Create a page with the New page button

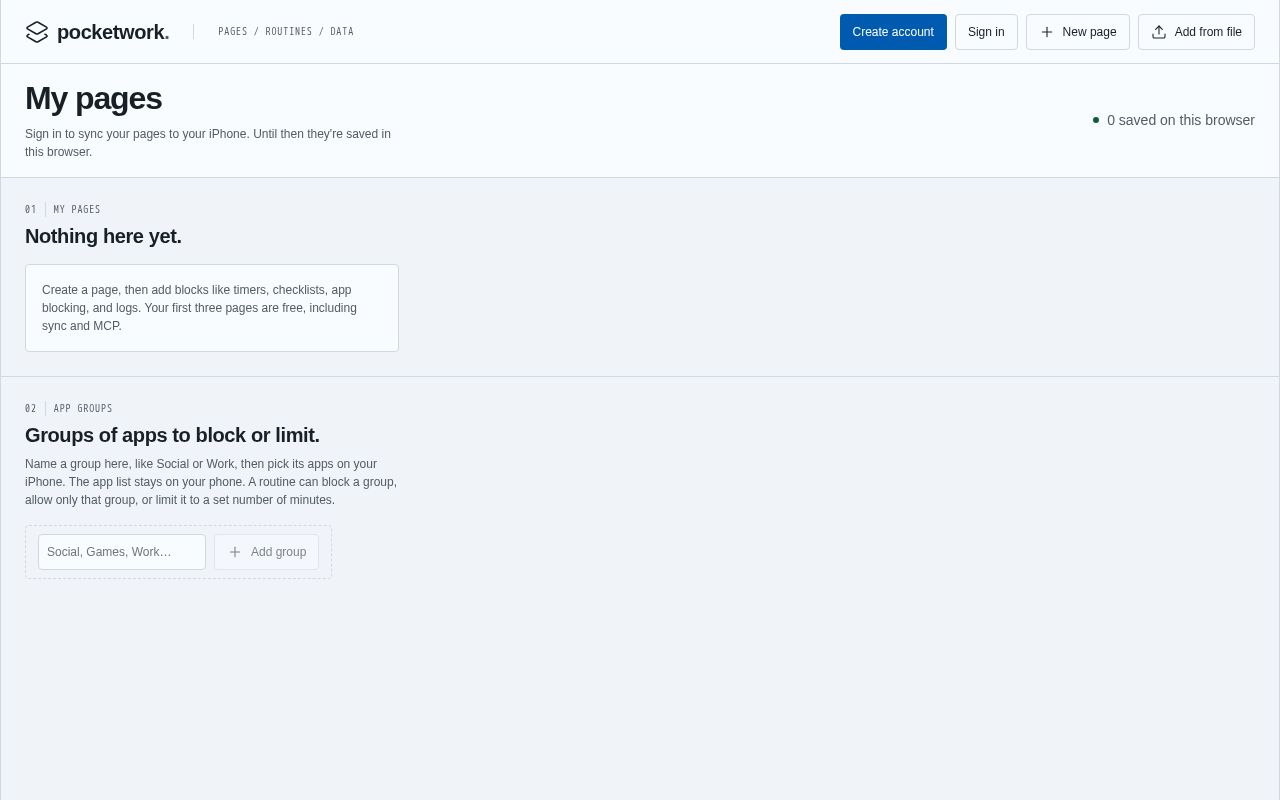1078,32
